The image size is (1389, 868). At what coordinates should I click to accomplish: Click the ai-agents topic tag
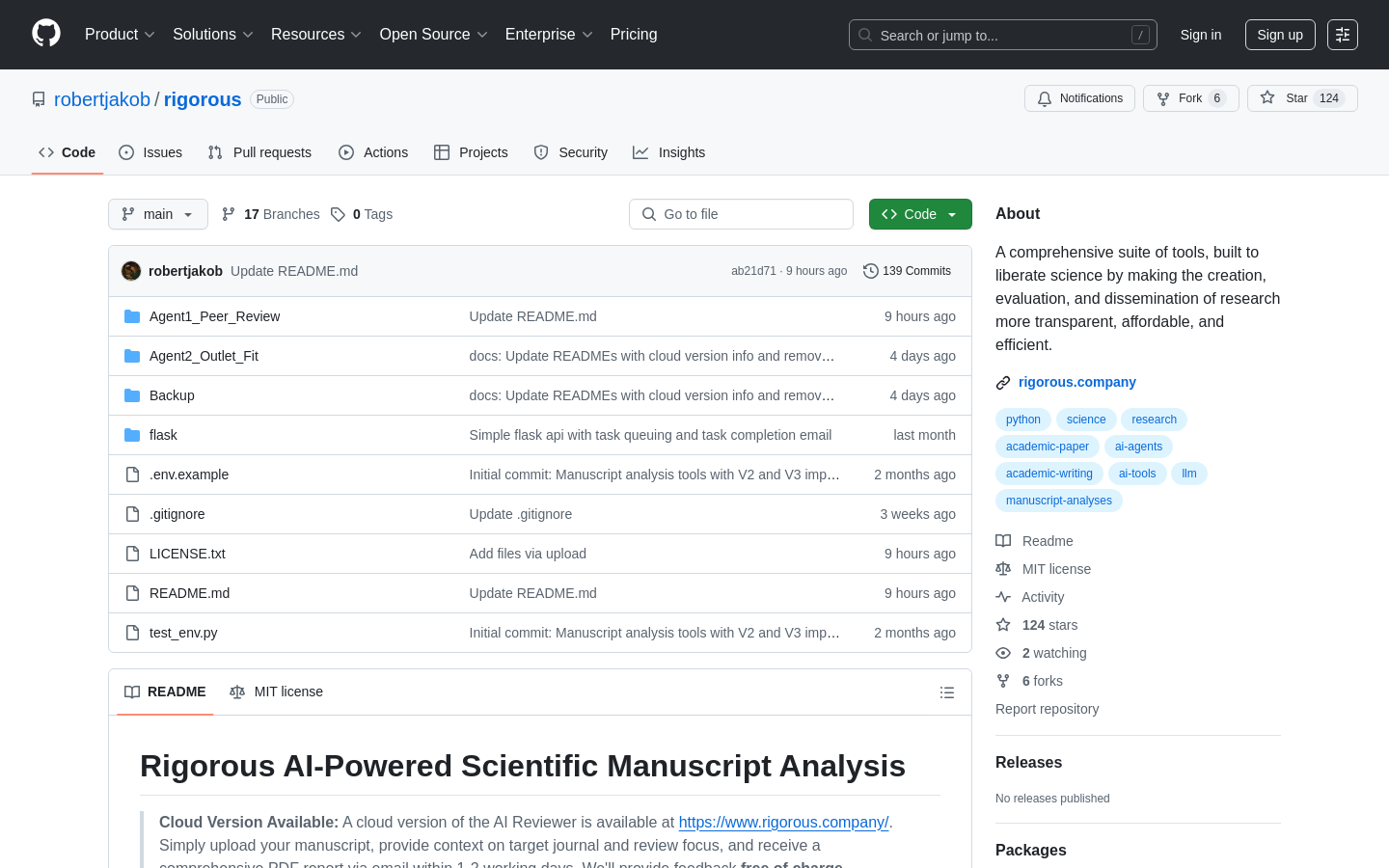[x=1138, y=447]
